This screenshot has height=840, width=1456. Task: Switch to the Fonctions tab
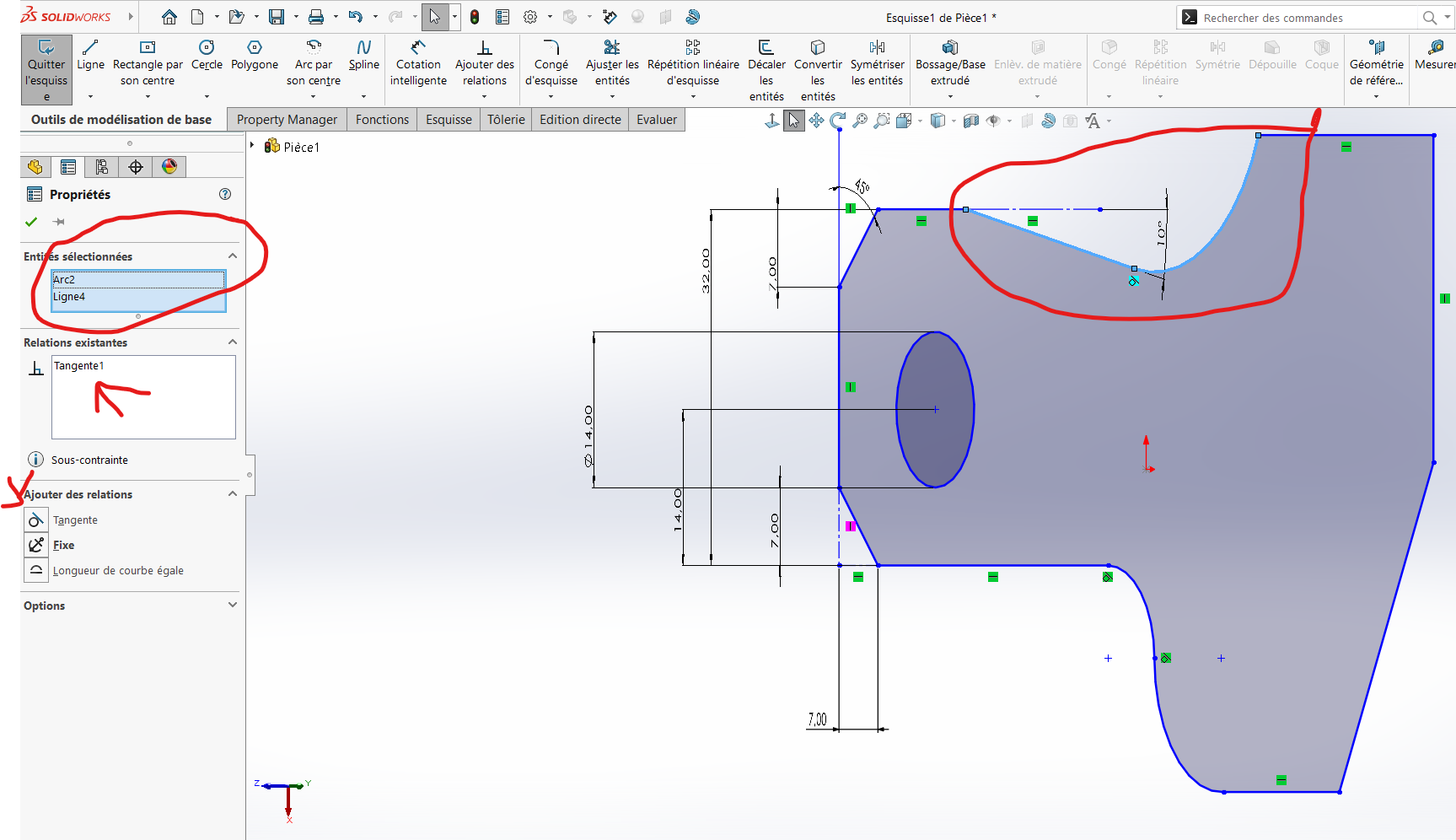[382, 120]
